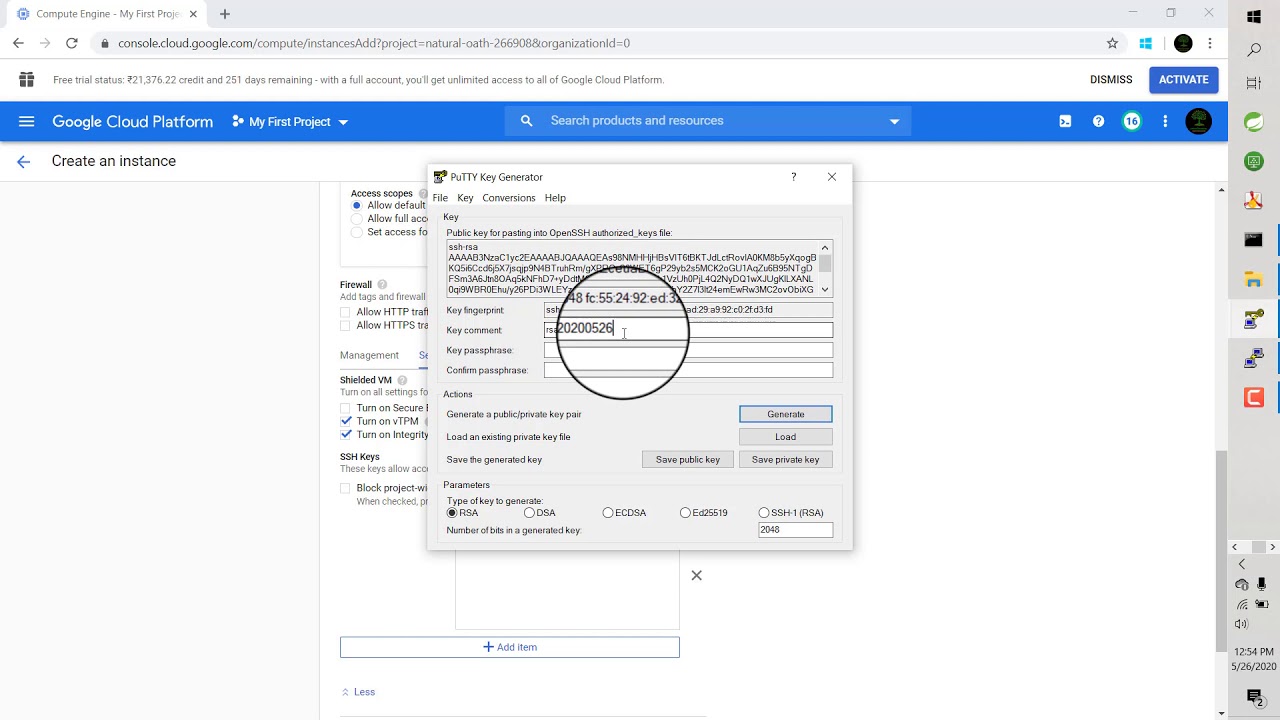The image size is (1280, 720).
Task: Click the gift icon in trial banner
Action: 27,80
